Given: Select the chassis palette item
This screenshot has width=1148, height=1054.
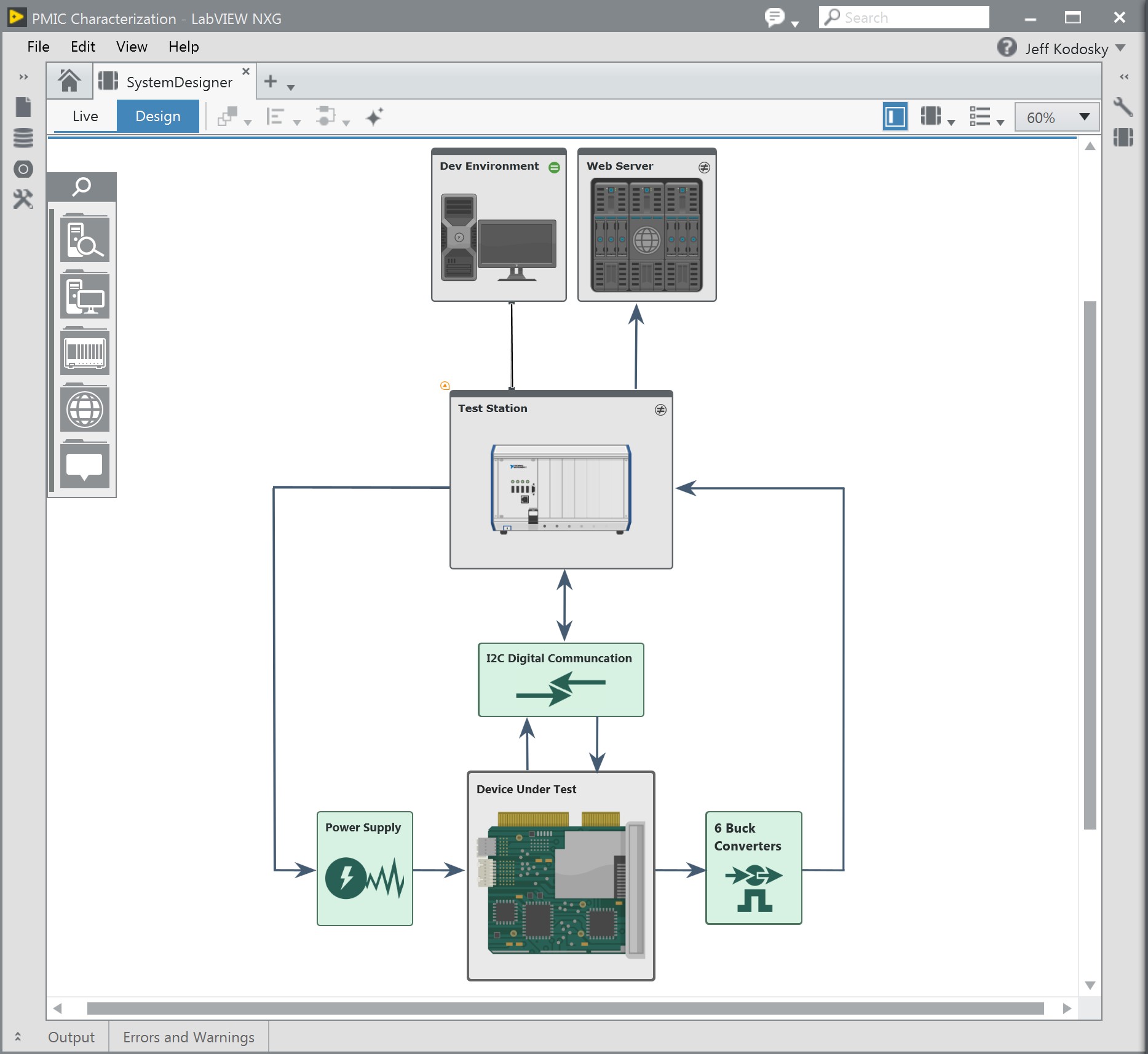Looking at the screenshot, I should (85, 352).
